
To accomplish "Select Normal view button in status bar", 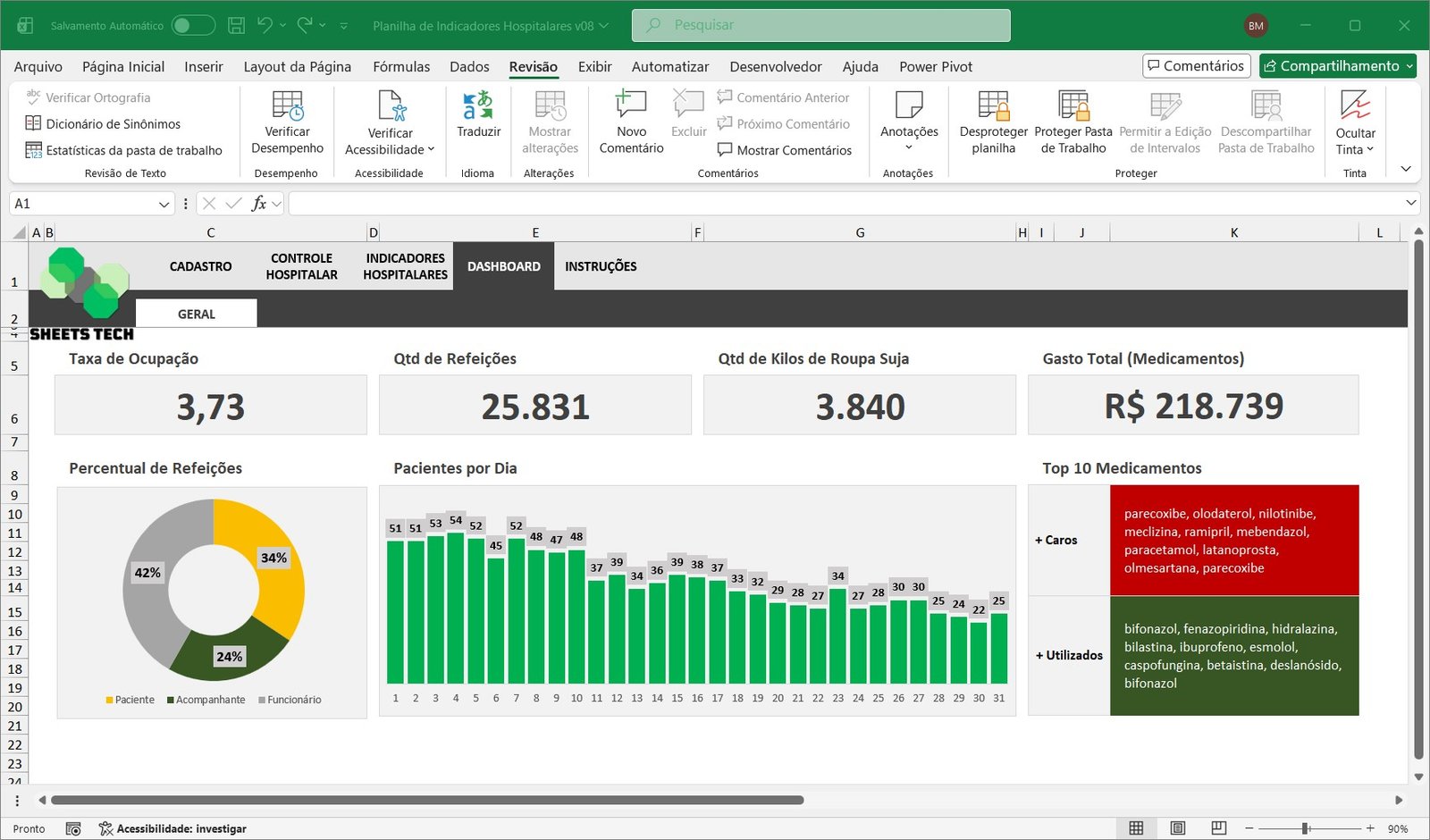I will pyautogui.click(x=1136, y=828).
